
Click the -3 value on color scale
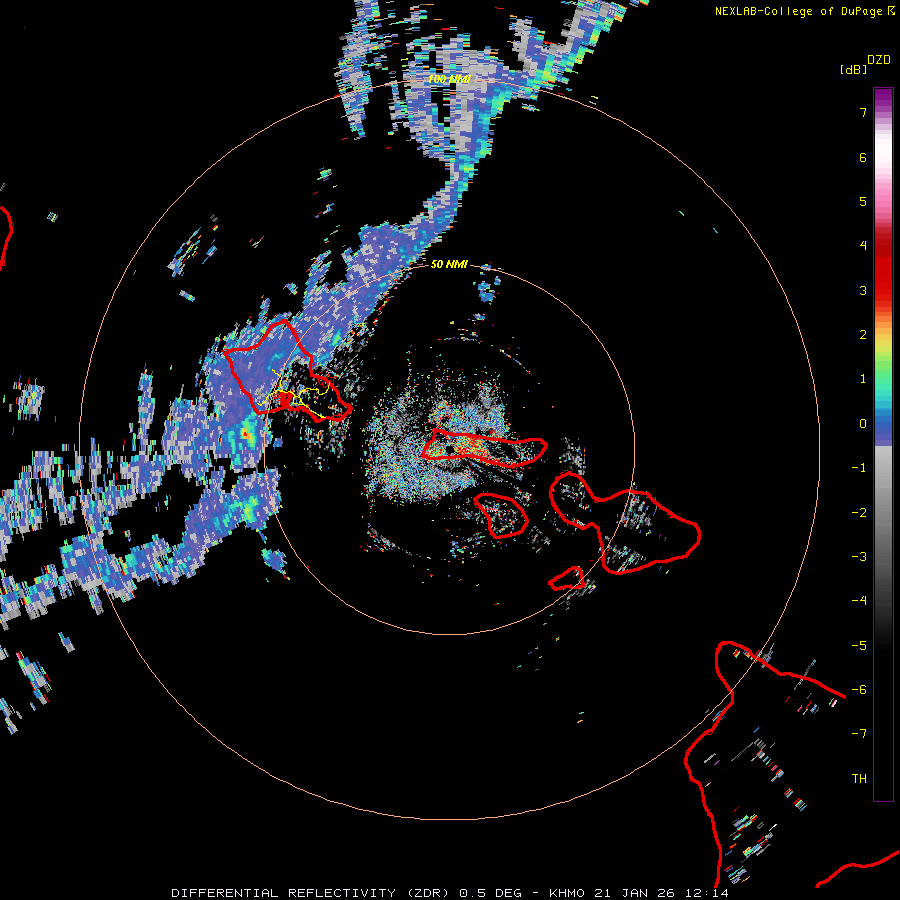[x=859, y=557]
